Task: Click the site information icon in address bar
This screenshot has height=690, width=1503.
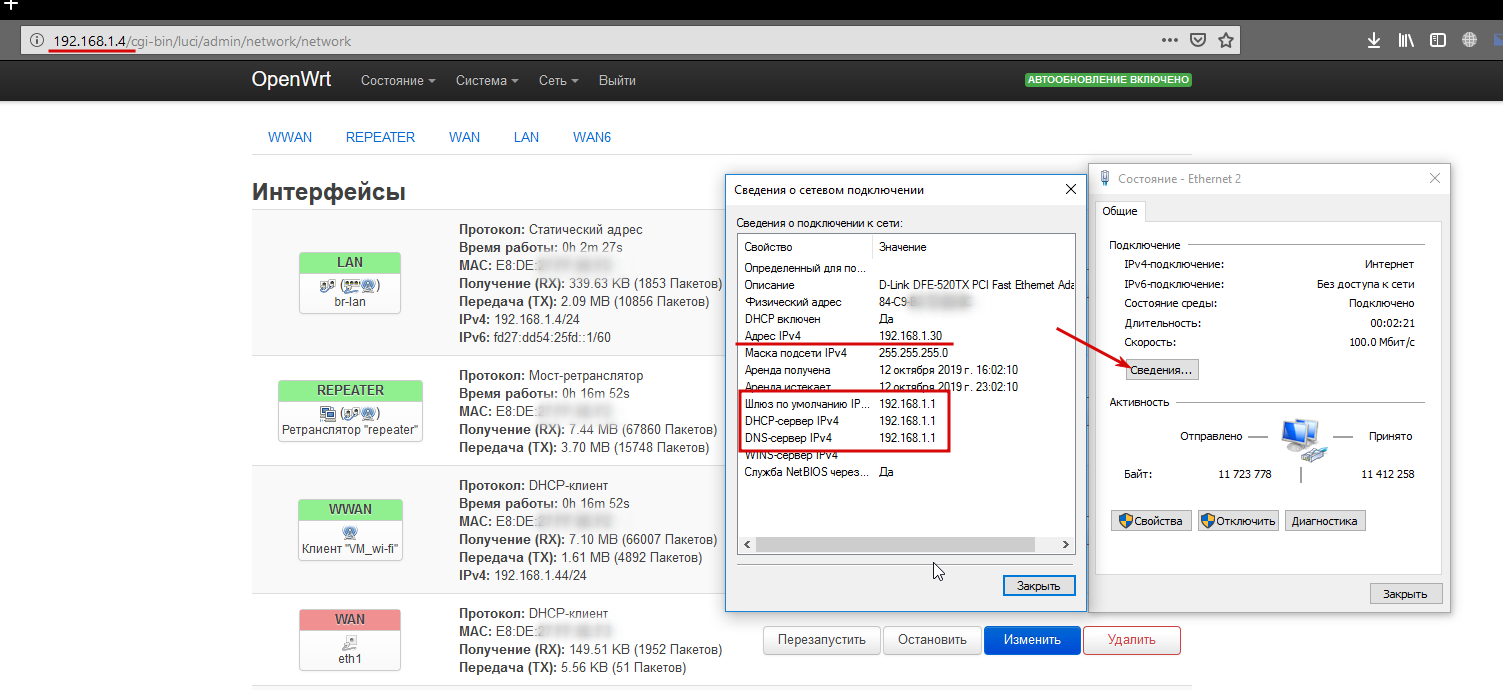Action: [35, 40]
